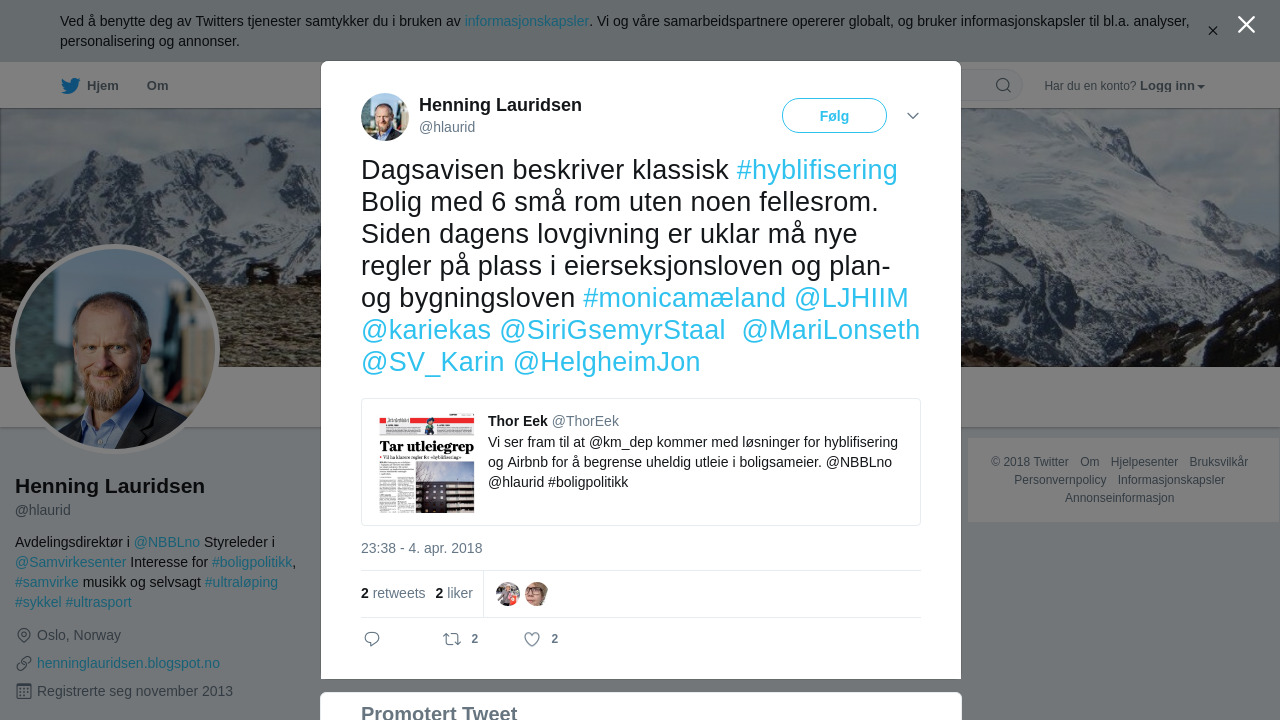Click the Twitter bird Hjem icon

(x=70, y=86)
